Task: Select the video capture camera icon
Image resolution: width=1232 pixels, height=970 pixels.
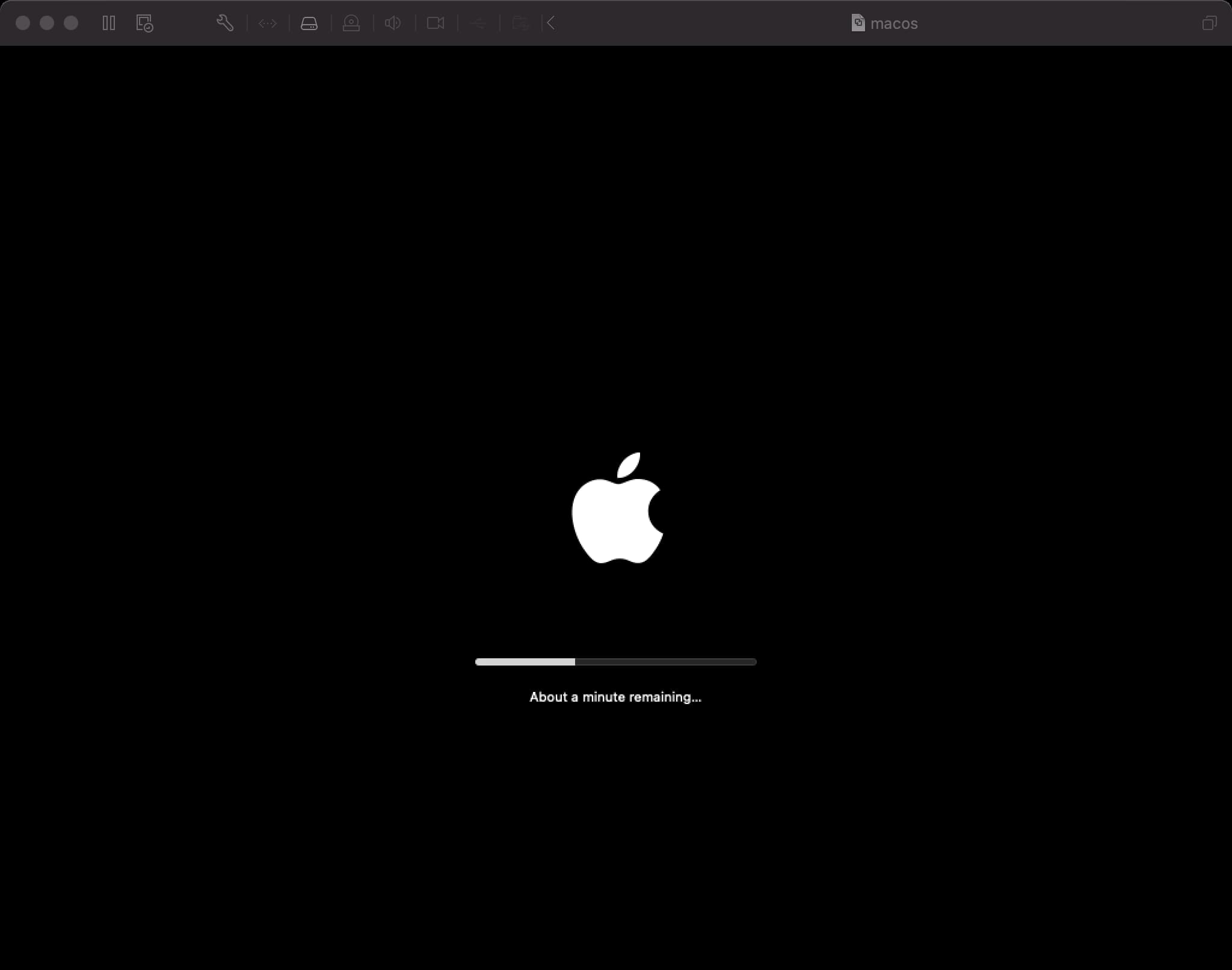Action: tap(436, 23)
